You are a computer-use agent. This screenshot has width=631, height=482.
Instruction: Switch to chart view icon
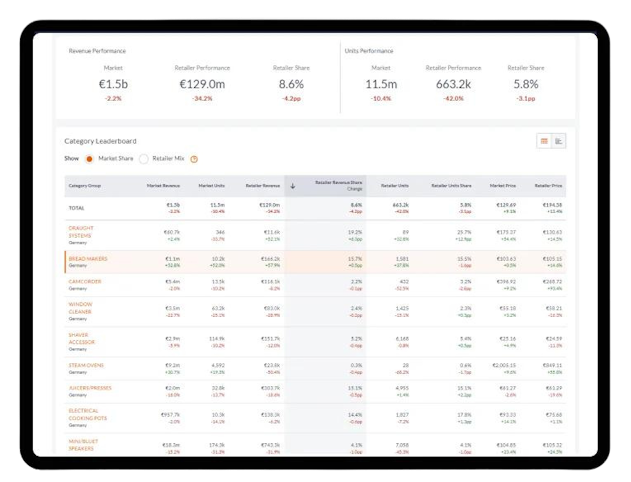pos(558,141)
